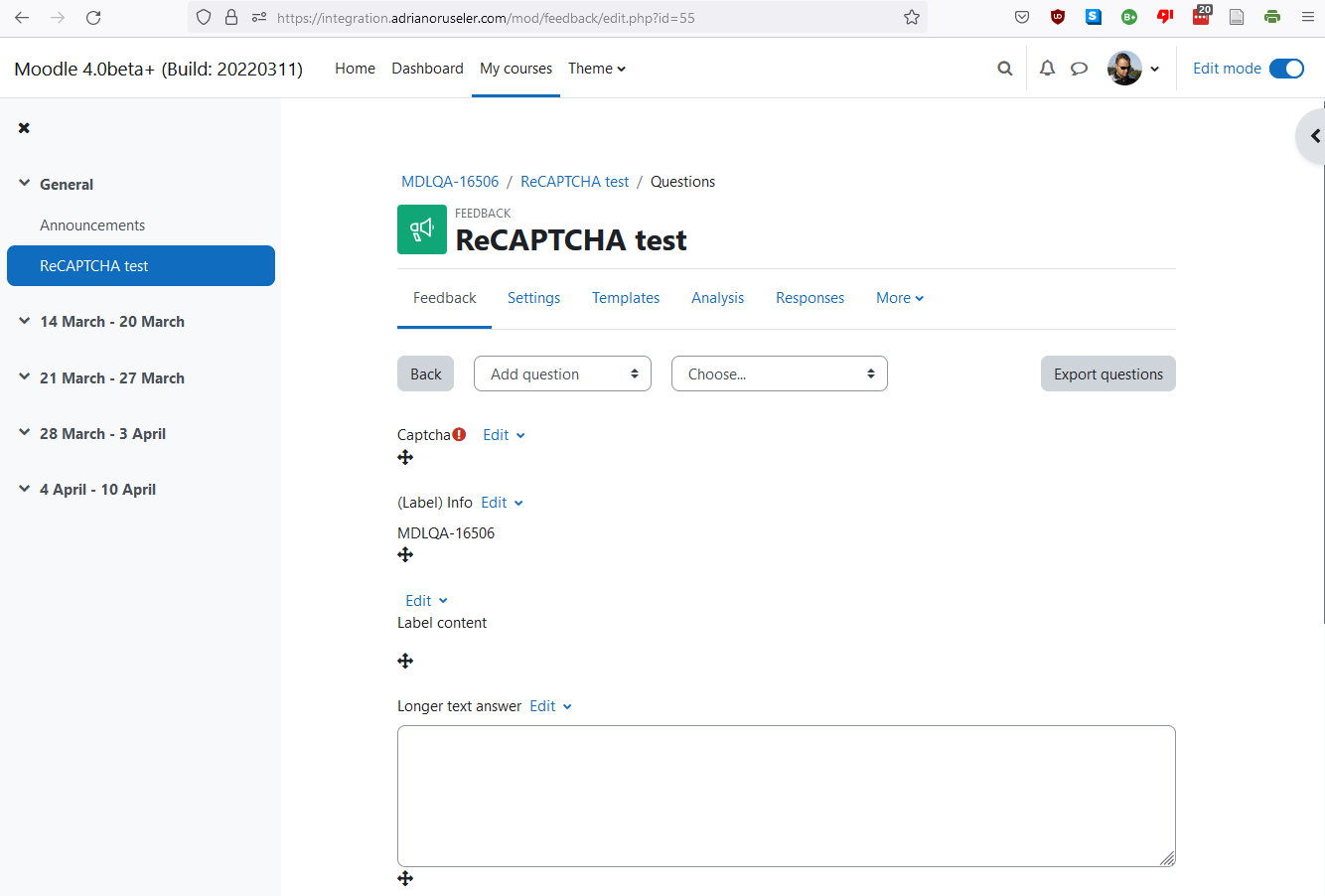Screen dimensions: 1325x896
Task: Click the browser forward arrow
Action: coord(58,17)
